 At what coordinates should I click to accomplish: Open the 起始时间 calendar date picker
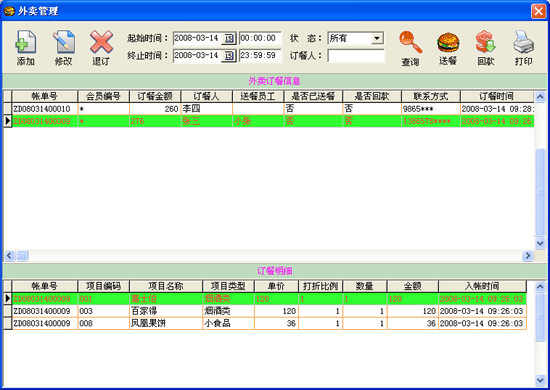229,38
